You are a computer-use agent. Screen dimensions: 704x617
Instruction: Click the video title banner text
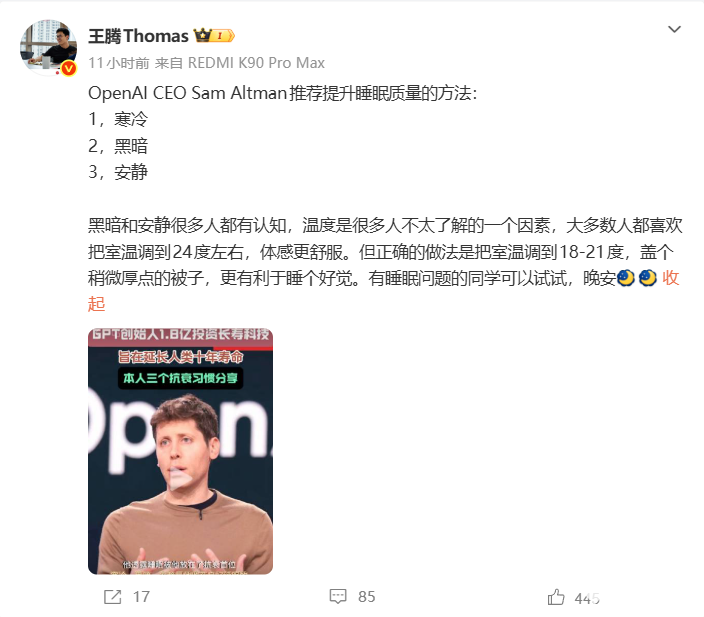[180, 335]
